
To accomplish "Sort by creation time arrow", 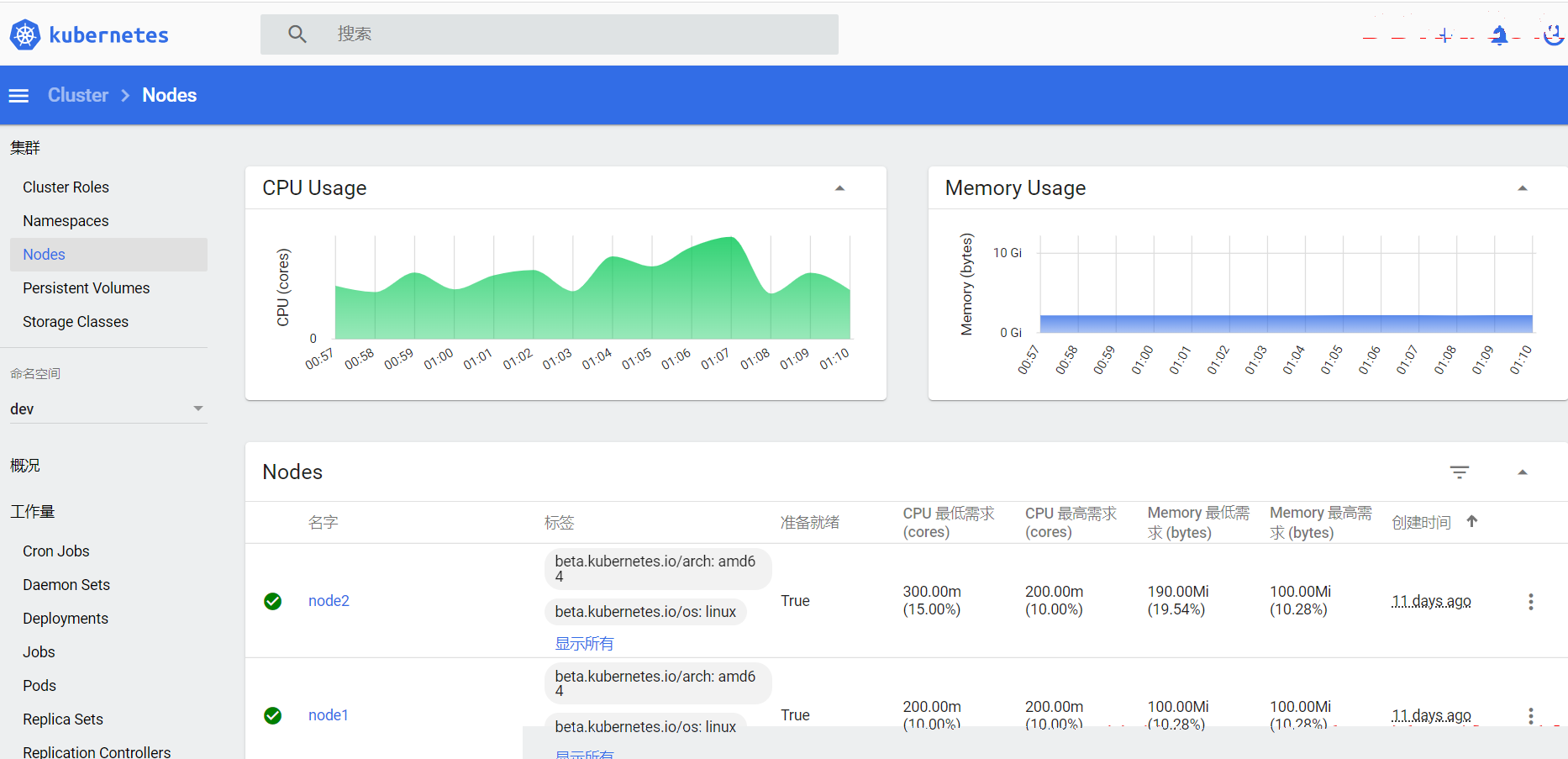I will click(x=1472, y=521).
